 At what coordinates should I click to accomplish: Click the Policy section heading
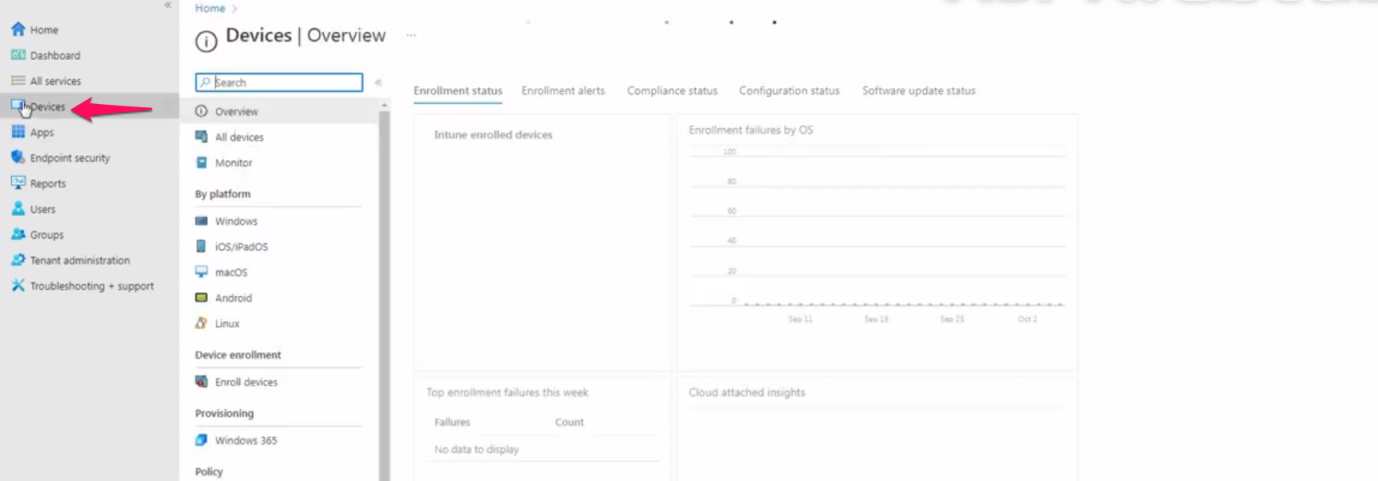point(209,472)
